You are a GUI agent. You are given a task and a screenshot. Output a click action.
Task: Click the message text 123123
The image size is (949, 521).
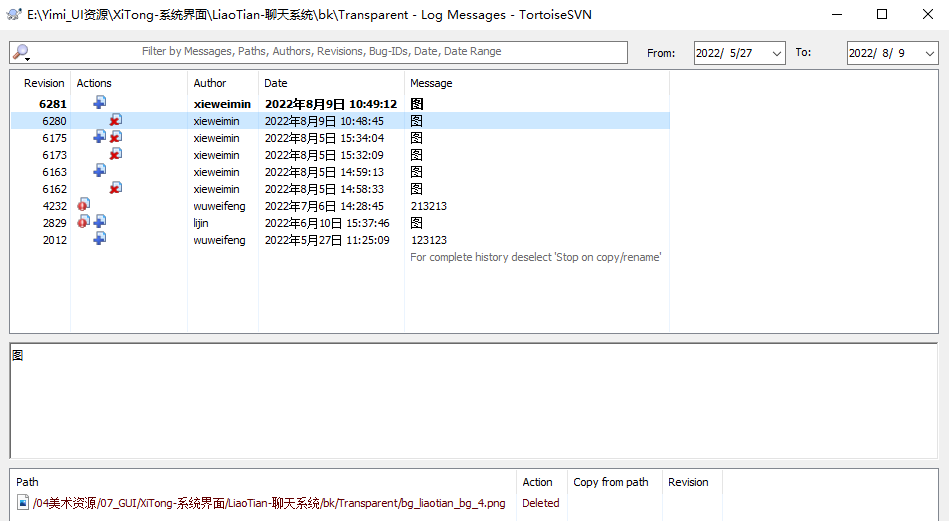click(x=429, y=240)
